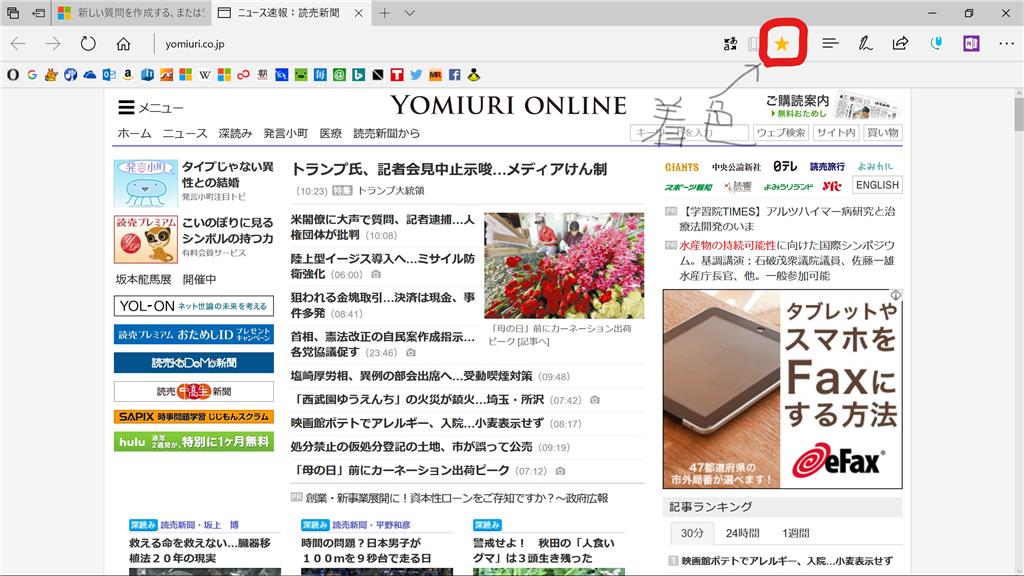1024x576 pixels.
Task: Open 発言小町 navigation item
Action: pos(285,133)
